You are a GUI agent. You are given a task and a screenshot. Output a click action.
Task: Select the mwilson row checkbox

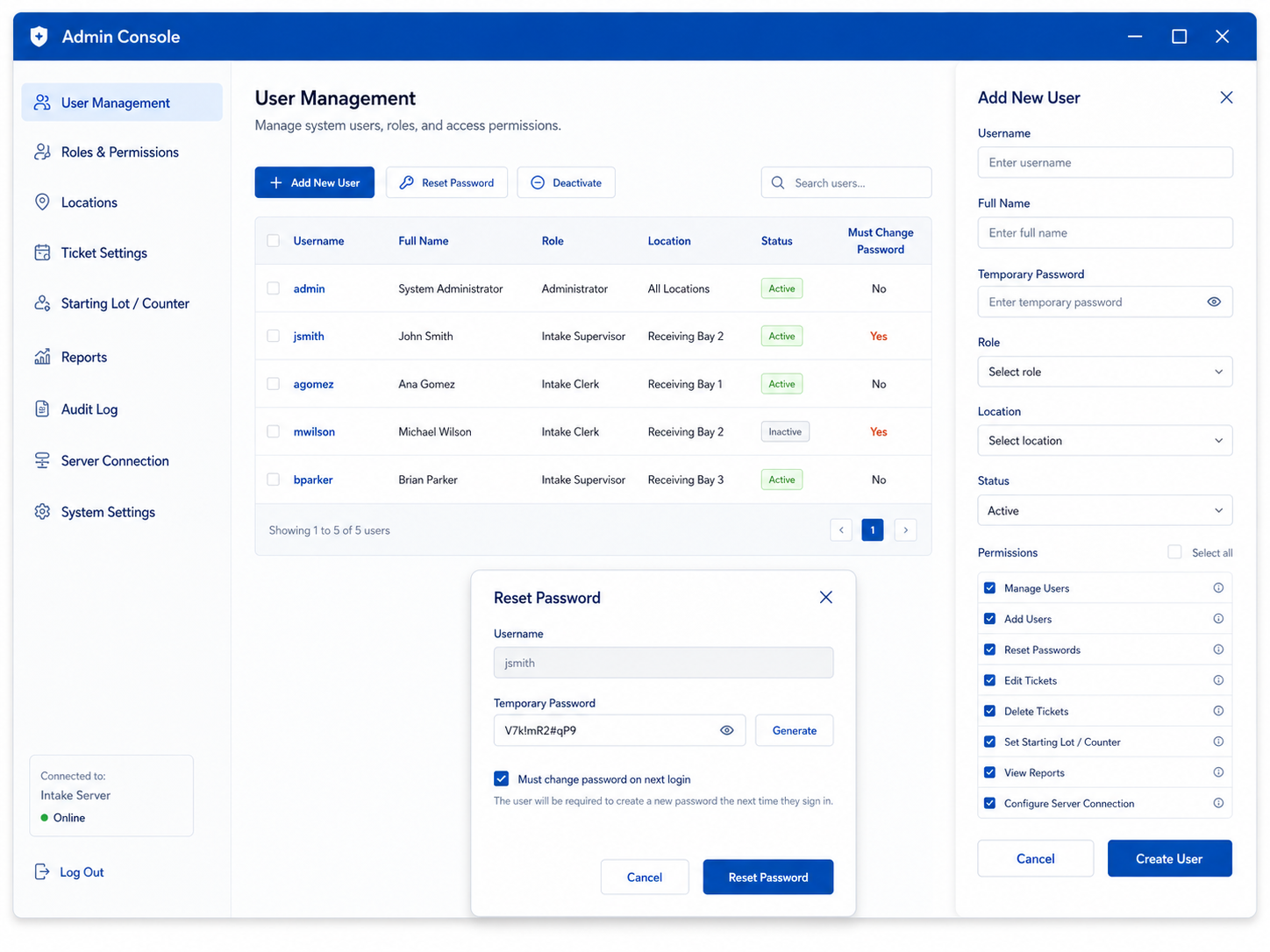(274, 431)
